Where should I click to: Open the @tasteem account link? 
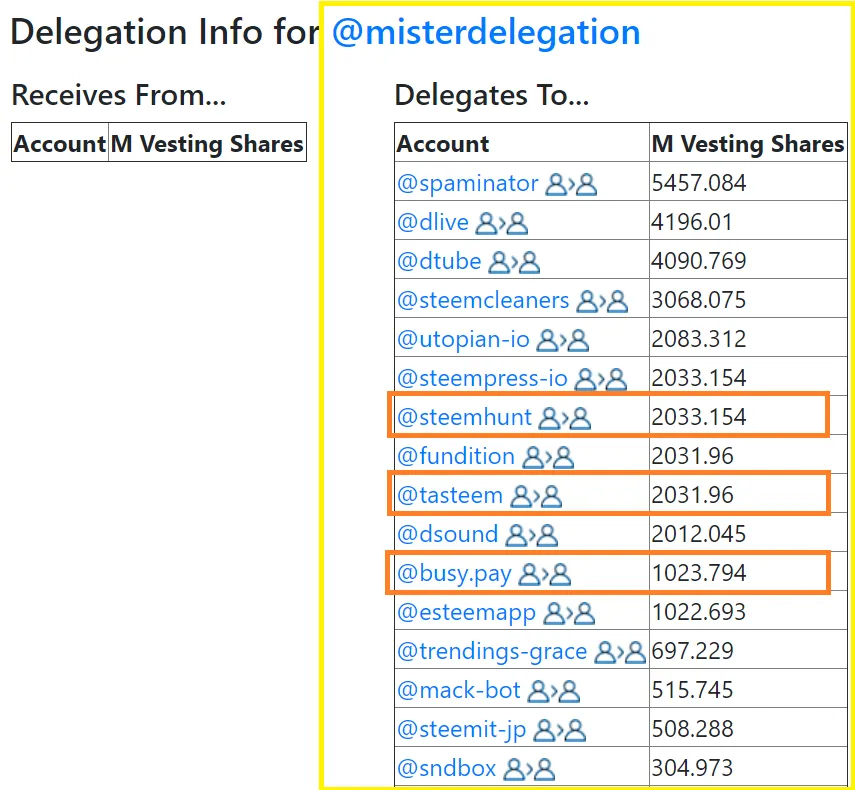(x=450, y=495)
